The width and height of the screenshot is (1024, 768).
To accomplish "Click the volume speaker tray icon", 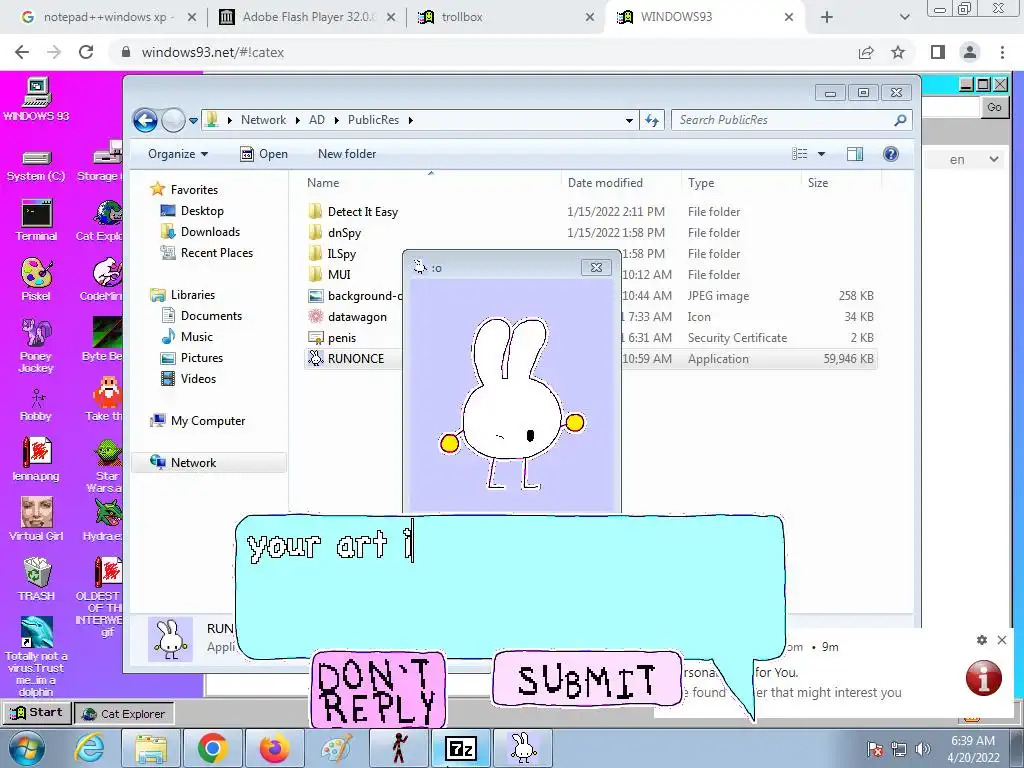I will [923, 749].
